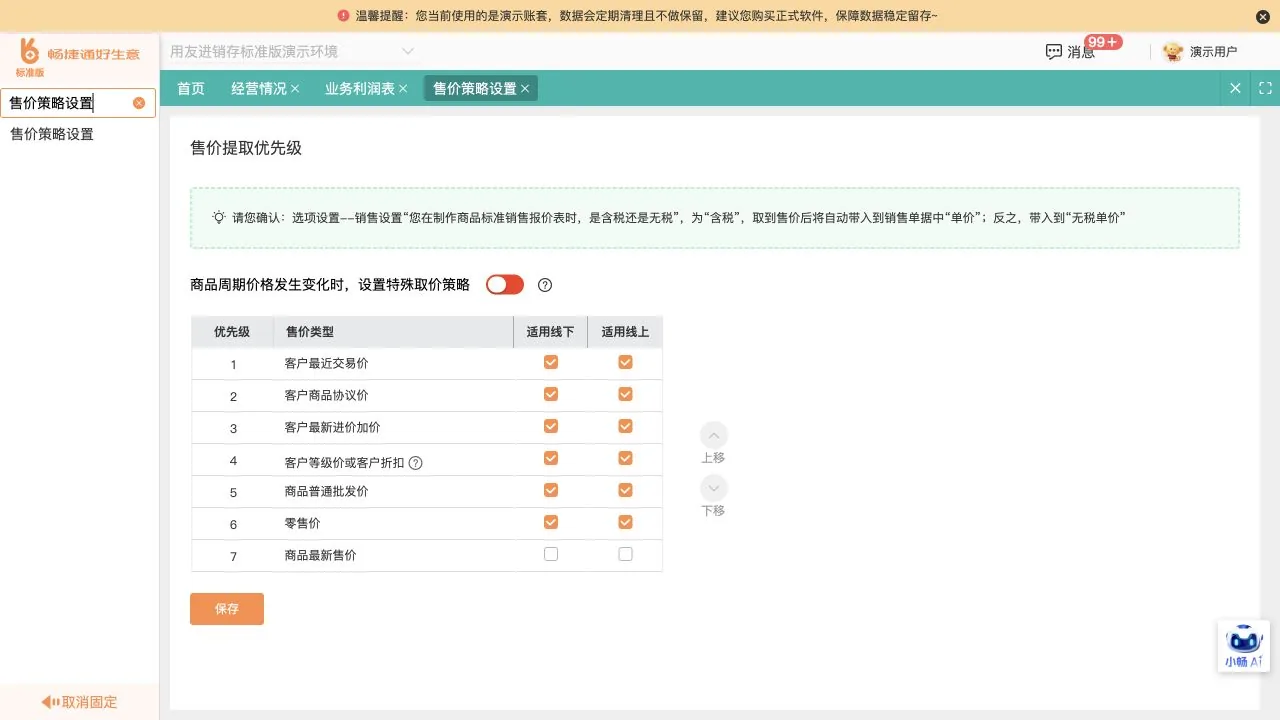Uncheck 适用线下 for 商品普通批发价

pos(551,490)
